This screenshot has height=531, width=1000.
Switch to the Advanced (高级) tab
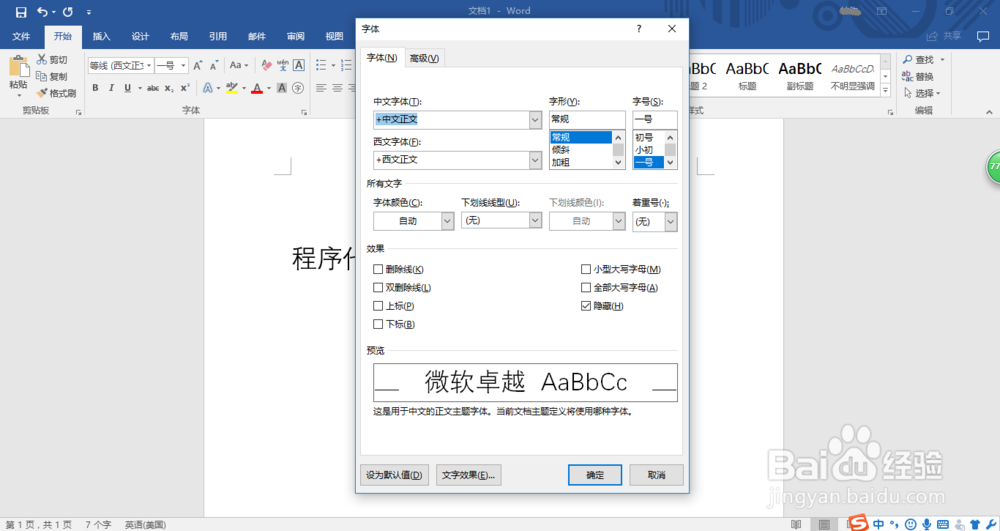tap(424, 58)
